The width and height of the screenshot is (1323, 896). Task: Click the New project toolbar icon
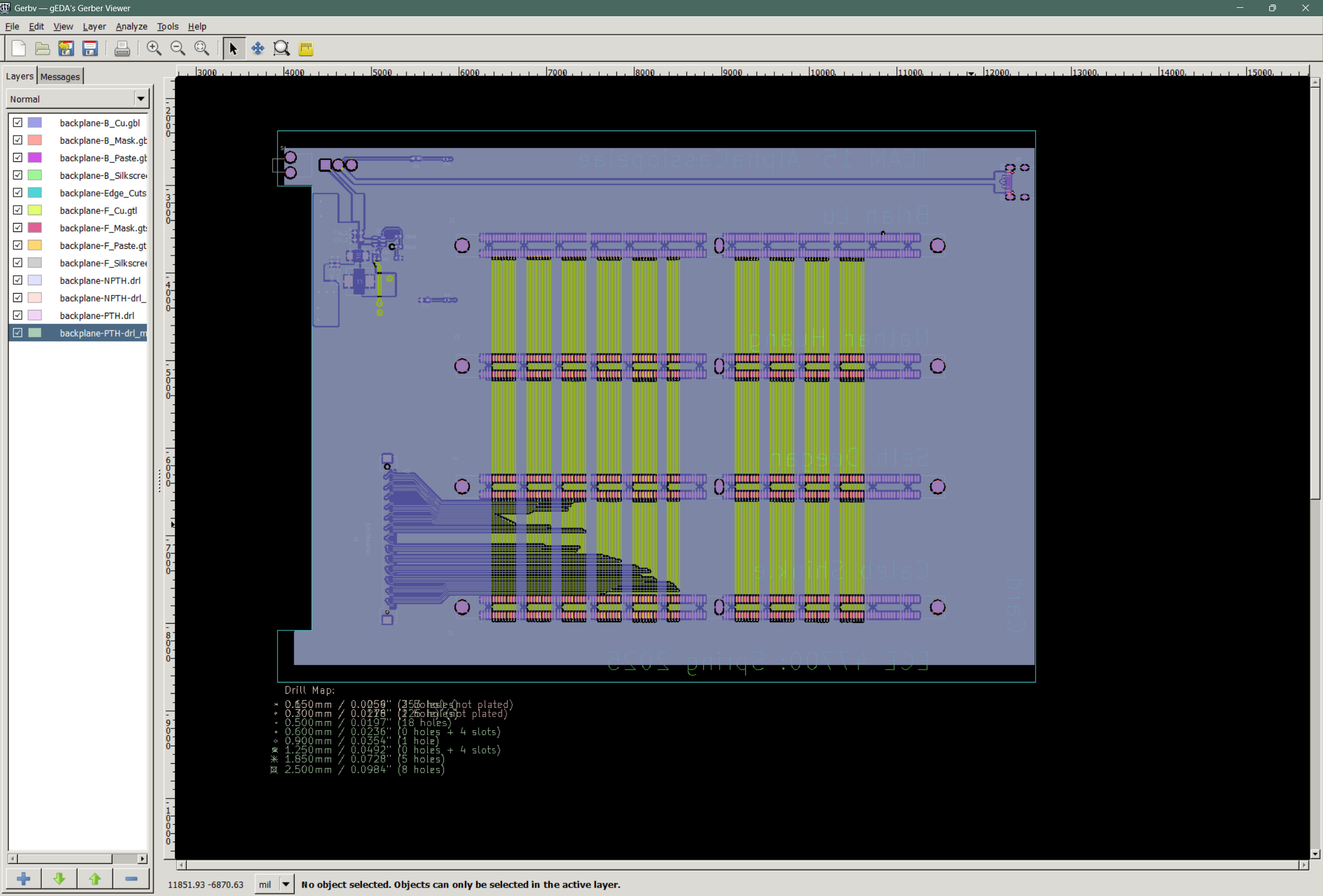(18, 48)
